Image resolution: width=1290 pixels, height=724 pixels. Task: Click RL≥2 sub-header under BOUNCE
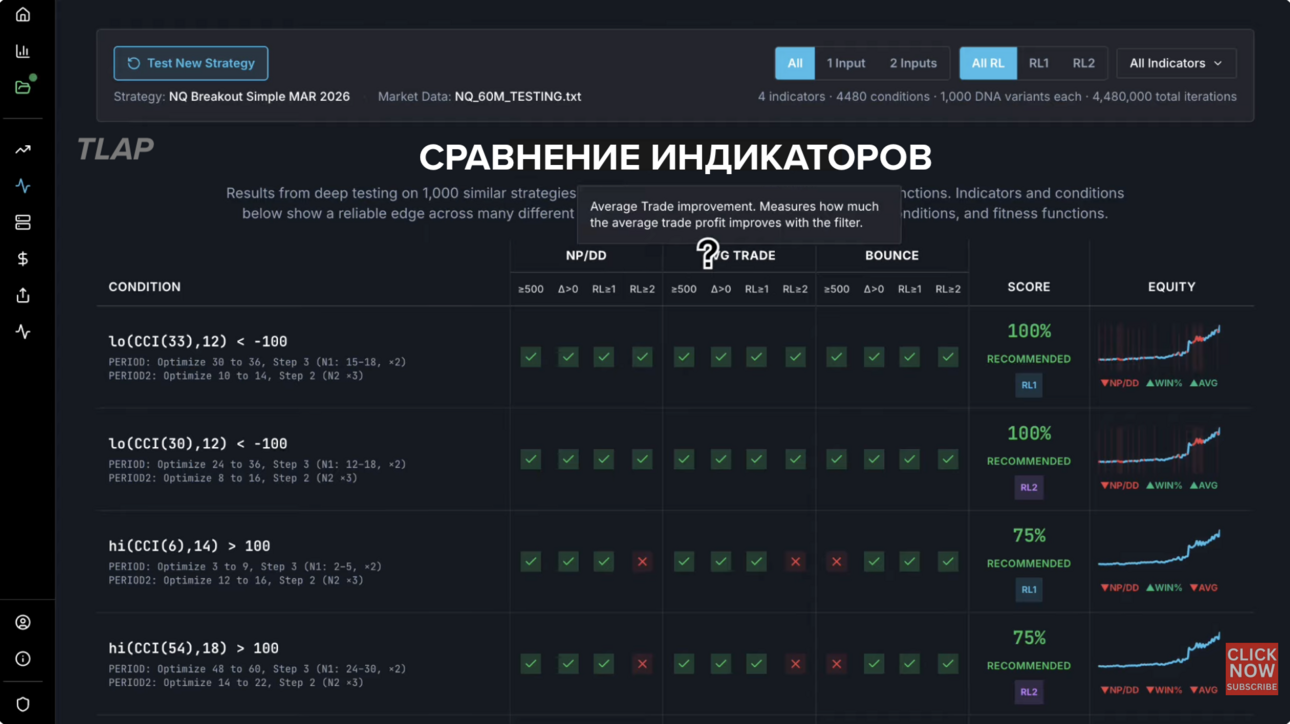[x=948, y=289]
